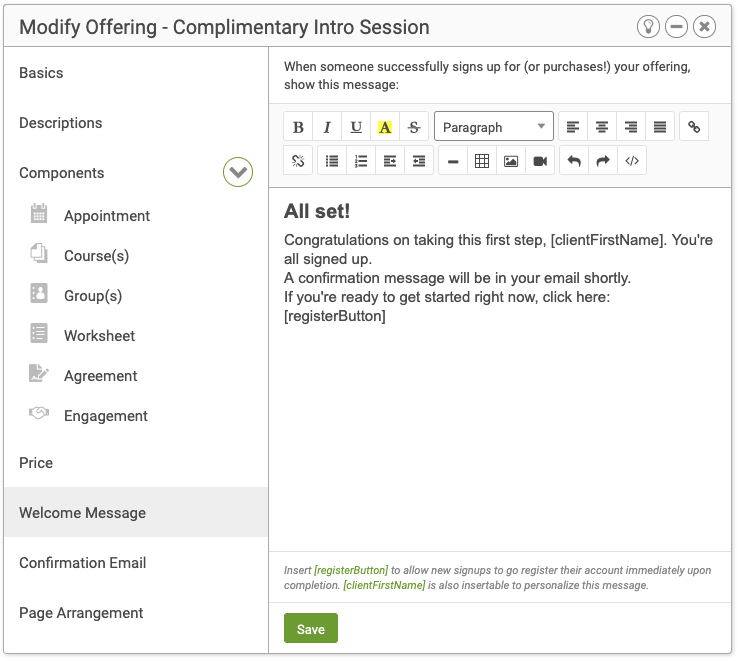The height and width of the screenshot is (661, 739).
Task: Save the welcome message
Action: [x=311, y=628]
